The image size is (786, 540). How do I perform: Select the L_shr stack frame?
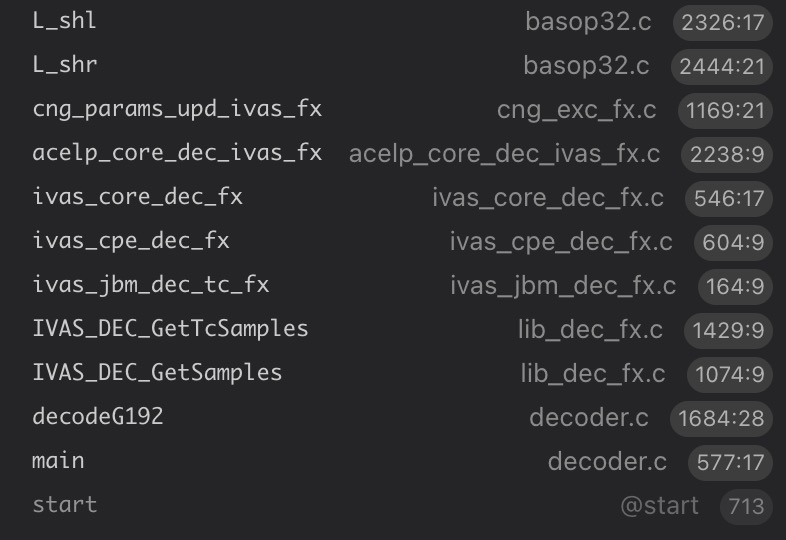click(65, 65)
